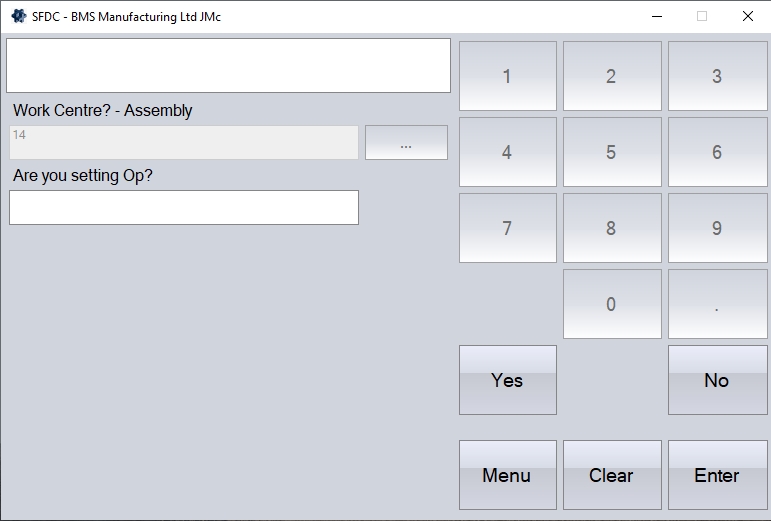
Task: Open Work Centre browse ellipsis button
Action: coord(406,143)
